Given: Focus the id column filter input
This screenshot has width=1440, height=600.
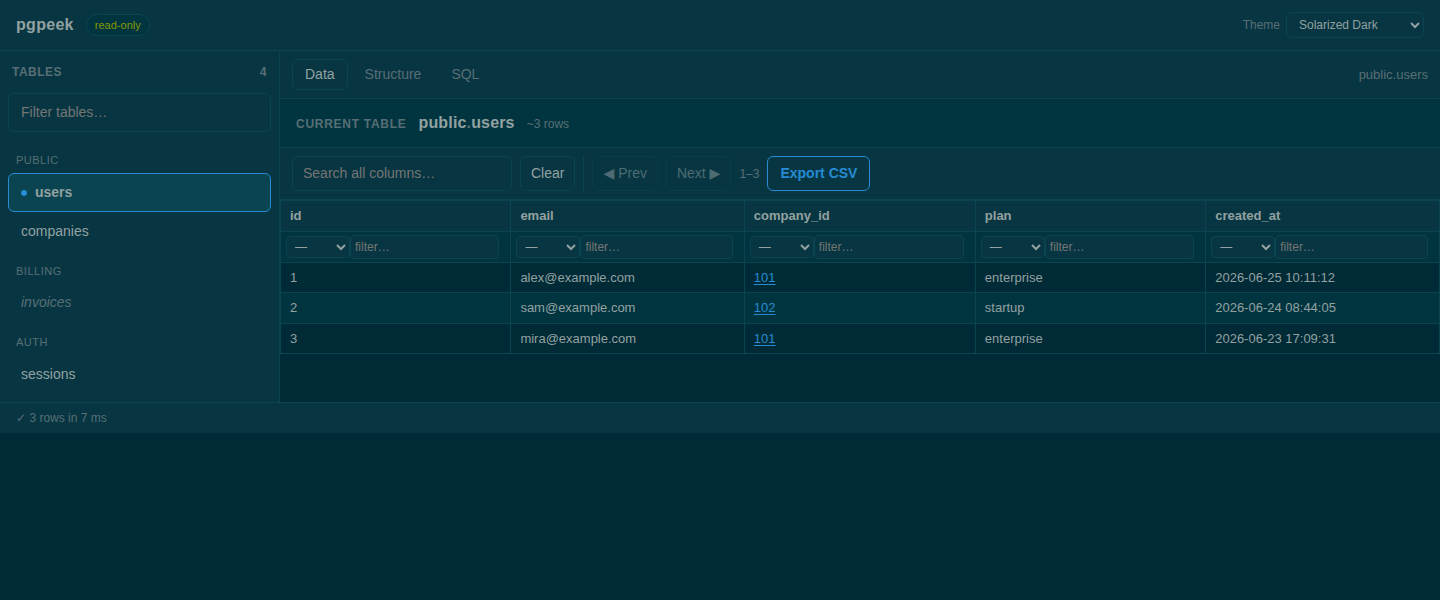Looking at the screenshot, I should tap(424, 247).
